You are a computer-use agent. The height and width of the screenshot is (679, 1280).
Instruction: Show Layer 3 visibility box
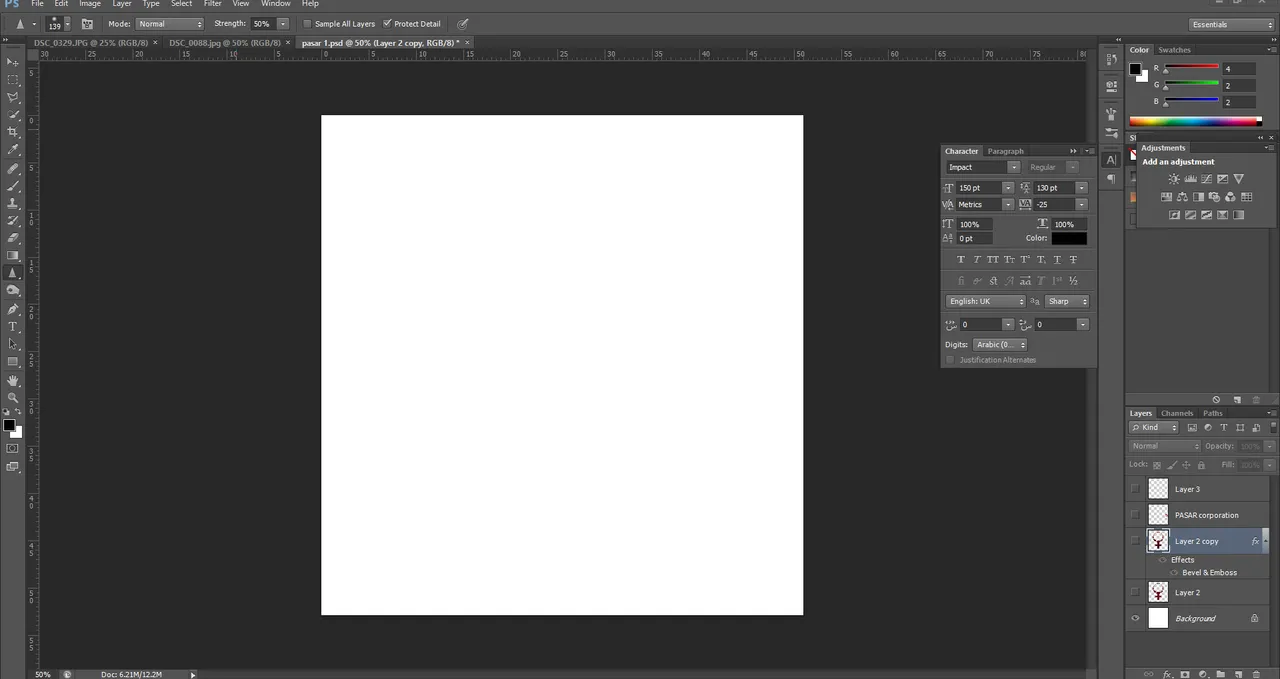1135,489
